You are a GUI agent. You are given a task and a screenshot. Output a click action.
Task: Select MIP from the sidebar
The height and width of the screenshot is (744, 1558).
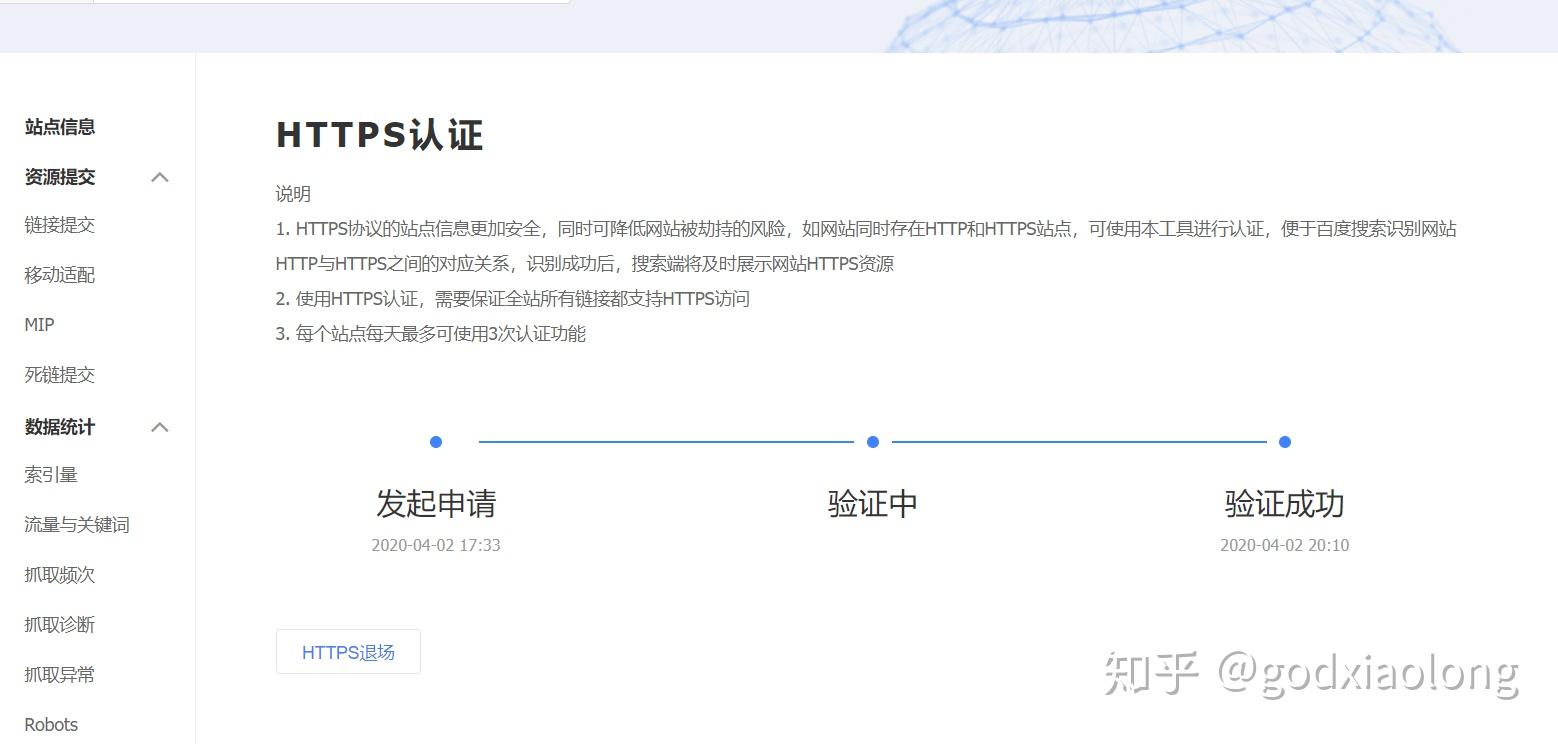pyautogui.click(x=38, y=324)
